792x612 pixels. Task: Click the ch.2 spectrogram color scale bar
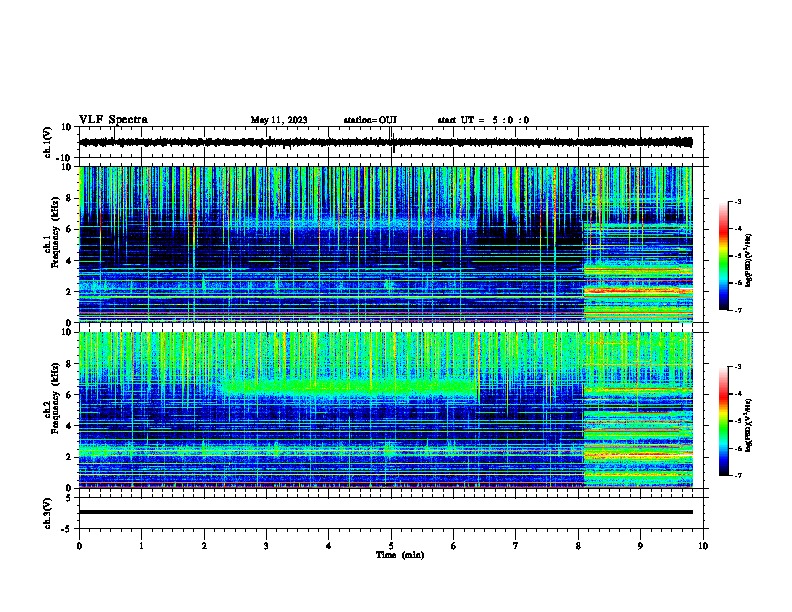tap(724, 421)
